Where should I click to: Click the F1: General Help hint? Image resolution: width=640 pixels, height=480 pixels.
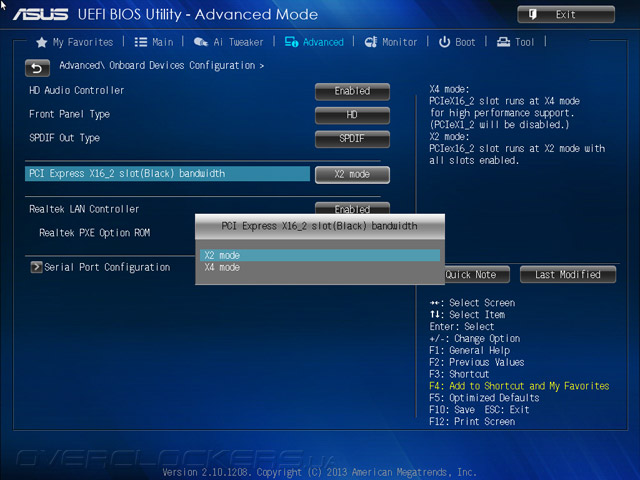coord(469,350)
